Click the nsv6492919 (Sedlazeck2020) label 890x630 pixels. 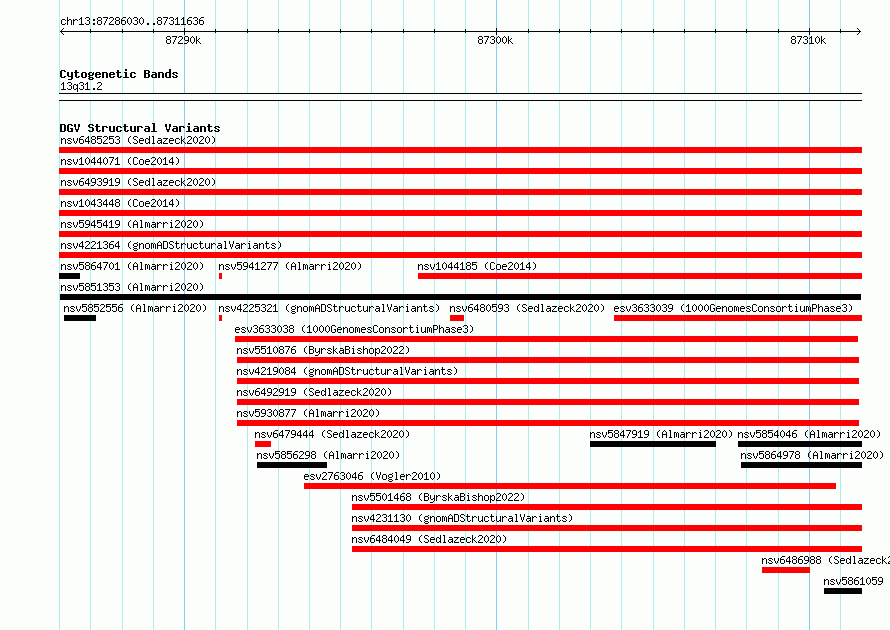click(x=314, y=392)
